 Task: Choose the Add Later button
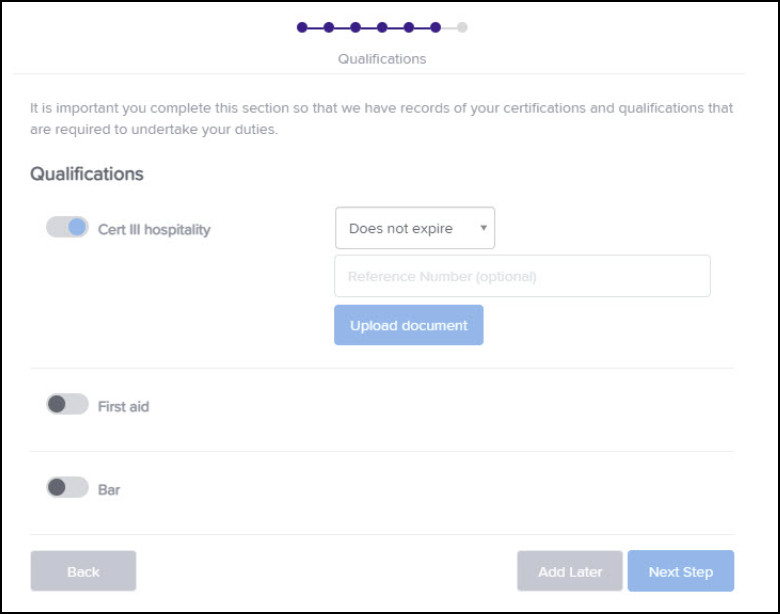click(x=570, y=571)
